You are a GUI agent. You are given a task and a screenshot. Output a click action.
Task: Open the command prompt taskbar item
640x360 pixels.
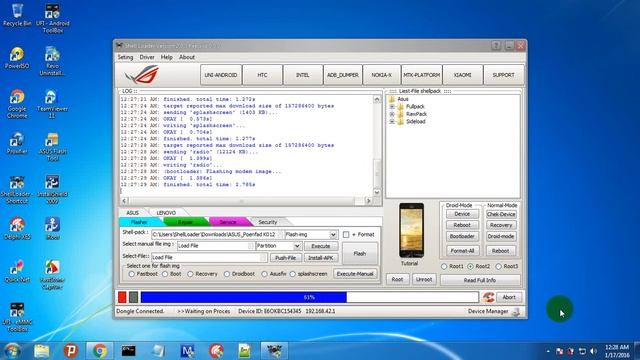(x=129, y=351)
